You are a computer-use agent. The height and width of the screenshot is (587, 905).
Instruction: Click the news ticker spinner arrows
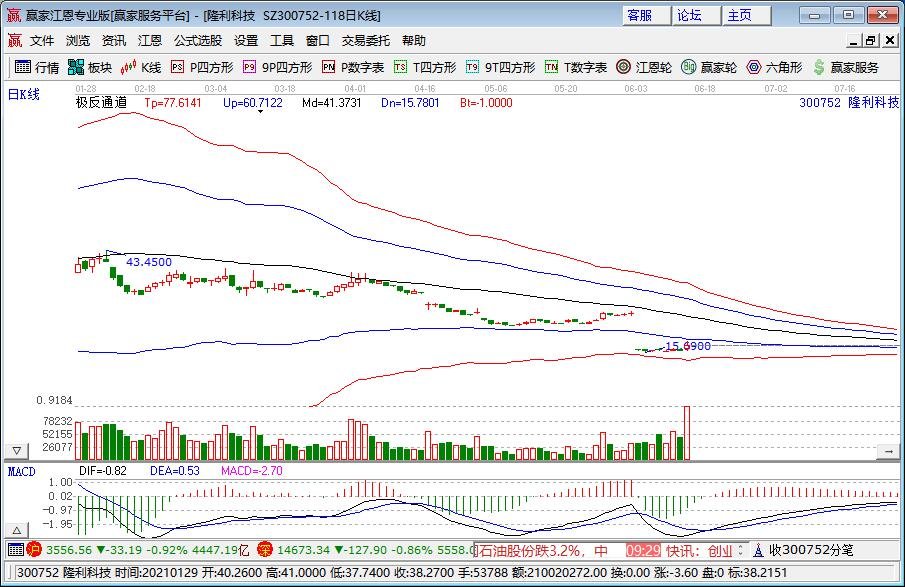(741, 549)
